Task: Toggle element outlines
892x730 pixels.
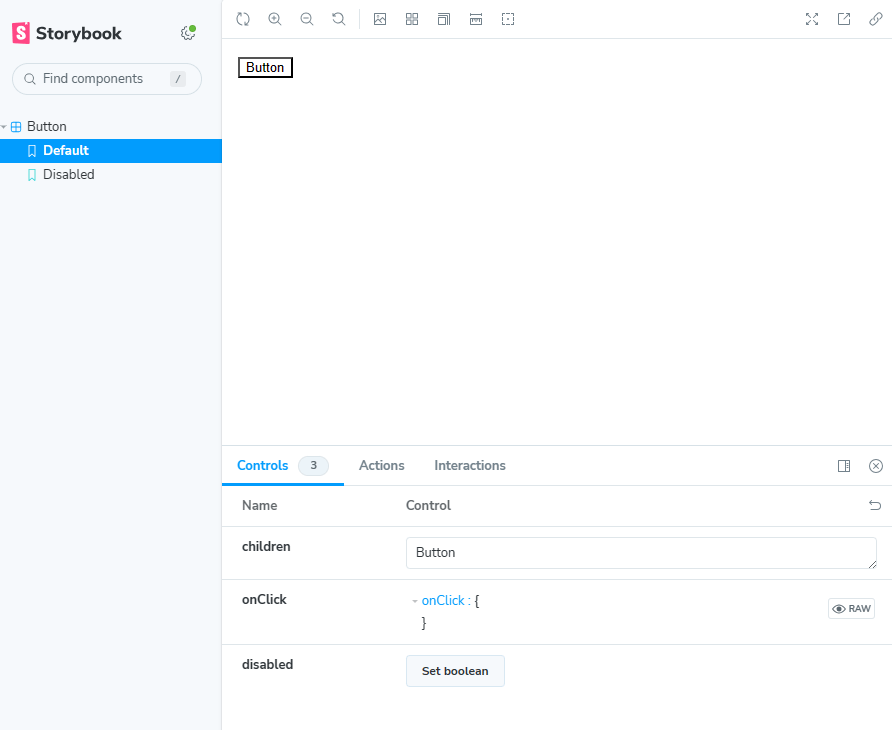Action: click(x=508, y=19)
